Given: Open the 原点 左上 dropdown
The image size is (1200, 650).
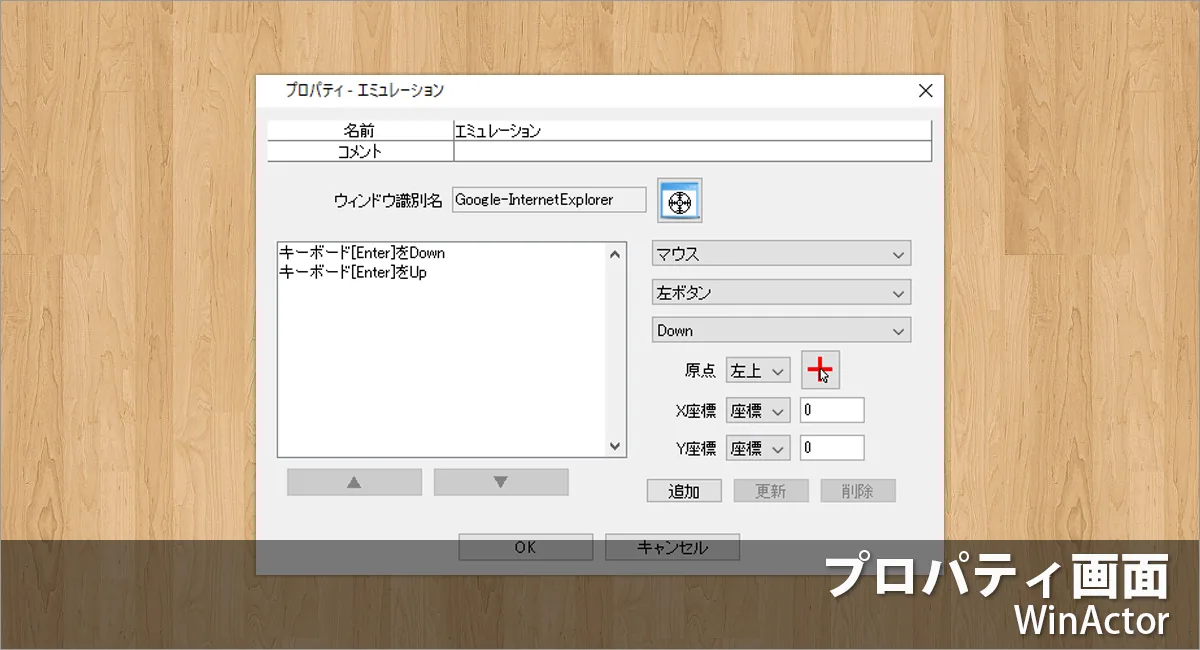Looking at the screenshot, I should click(x=758, y=371).
